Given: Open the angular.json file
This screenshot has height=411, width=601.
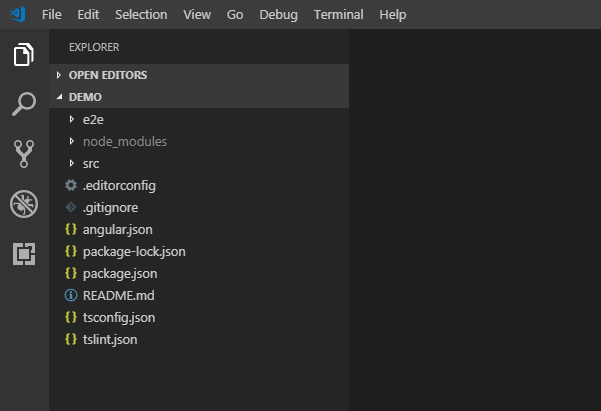Looking at the screenshot, I should pyautogui.click(x=117, y=229).
